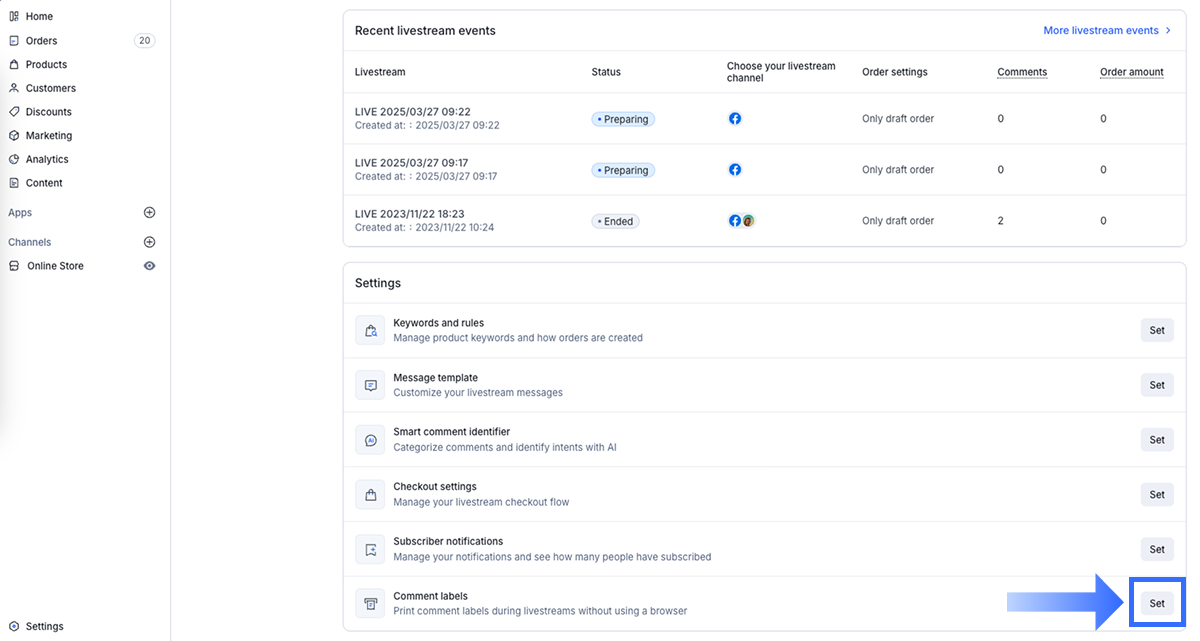The height and width of the screenshot is (641, 1200).
Task: Click the Comments column header
Action: (x=1022, y=72)
